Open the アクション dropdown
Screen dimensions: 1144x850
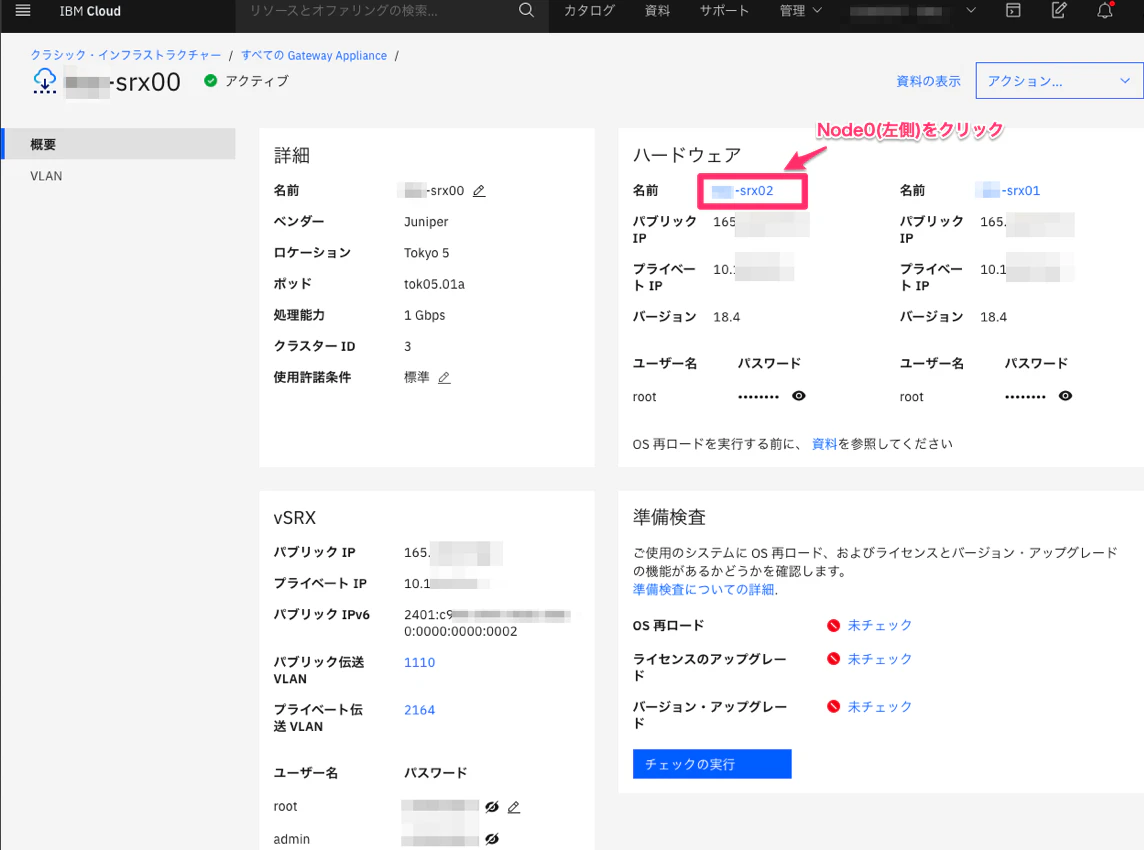[x=1059, y=81]
